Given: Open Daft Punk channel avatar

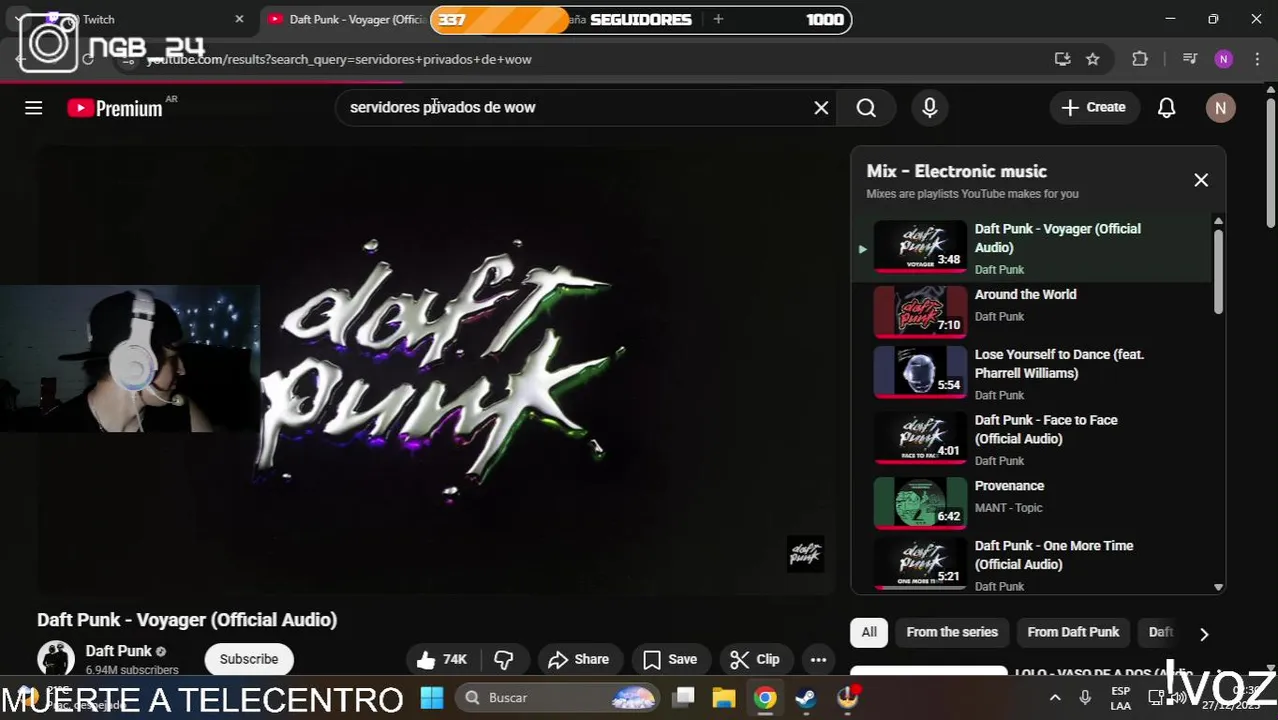Looking at the screenshot, I should (x=56, y=659).
